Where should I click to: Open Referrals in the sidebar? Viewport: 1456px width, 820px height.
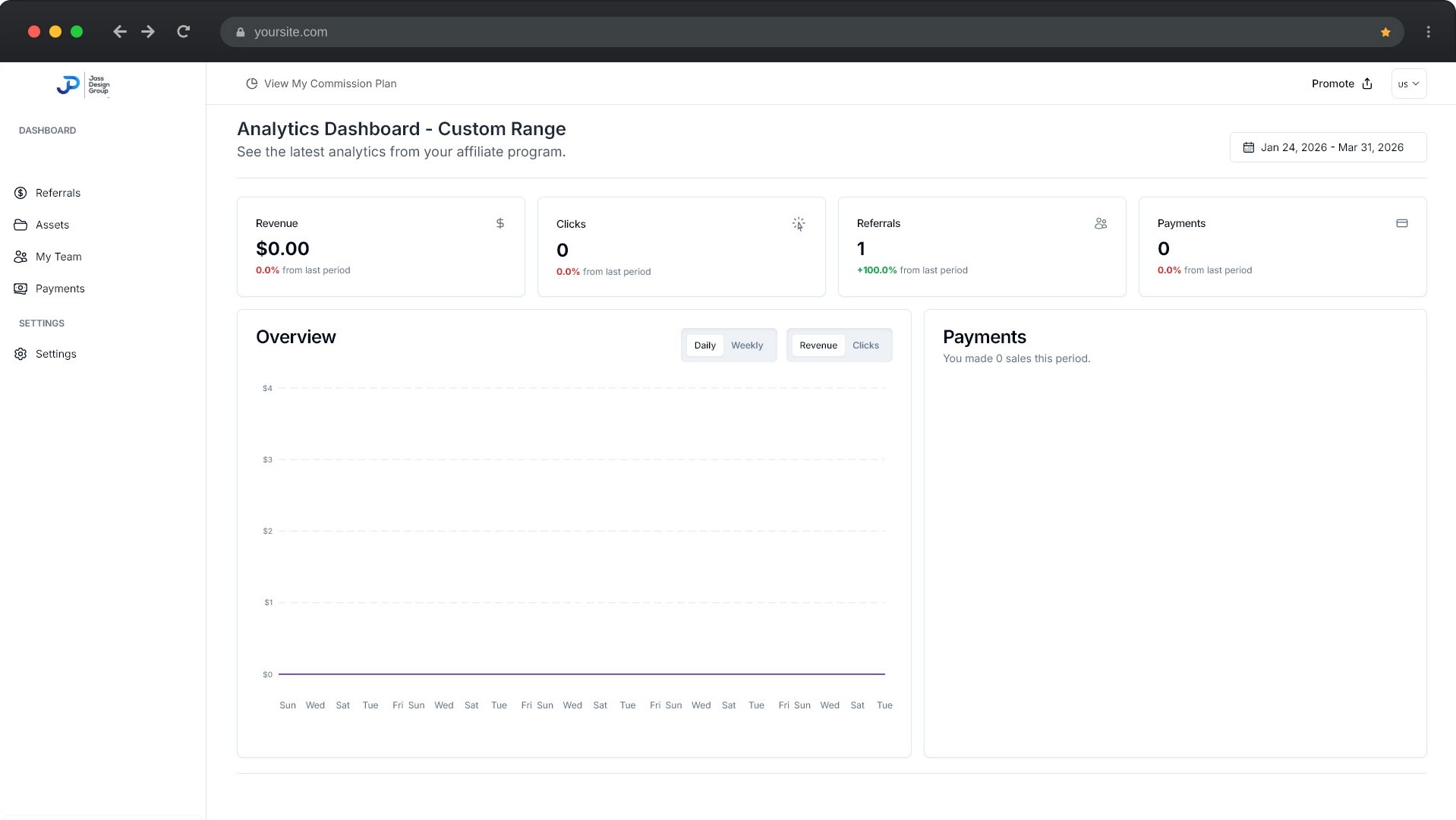(x=58, y=193)
